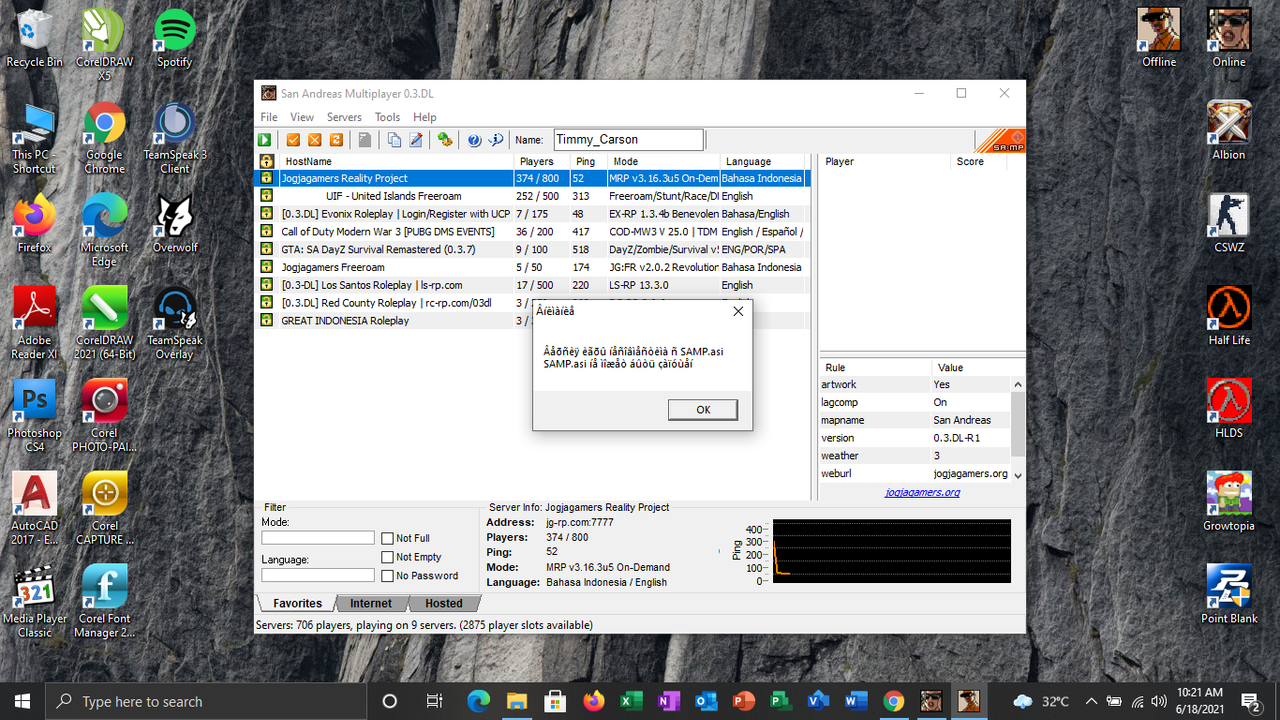Select the Half Life desktop icon
Screen dimensions: 1280x720
click(1229, 317)
